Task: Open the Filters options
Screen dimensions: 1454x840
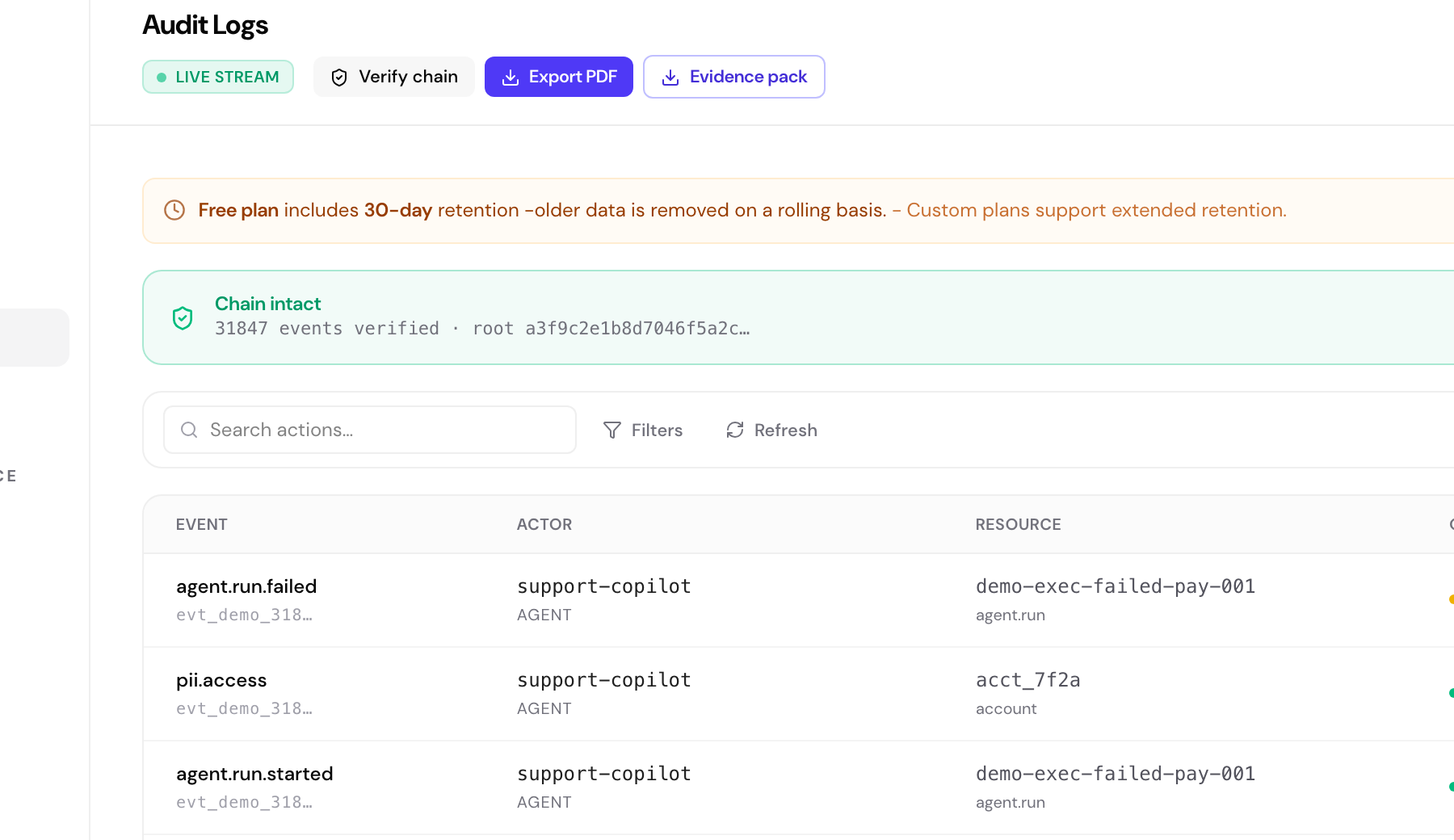Action: [643, 430]
